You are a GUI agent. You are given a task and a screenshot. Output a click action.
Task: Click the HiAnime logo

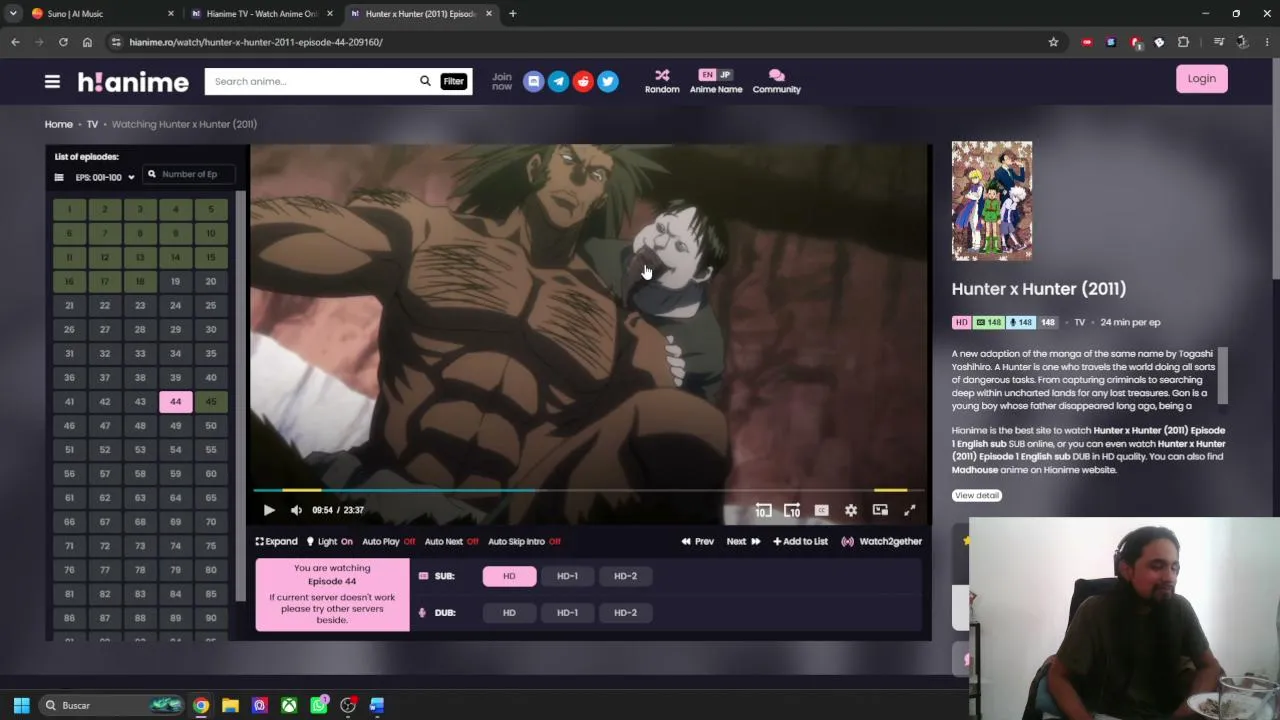(x=133, y=82)
